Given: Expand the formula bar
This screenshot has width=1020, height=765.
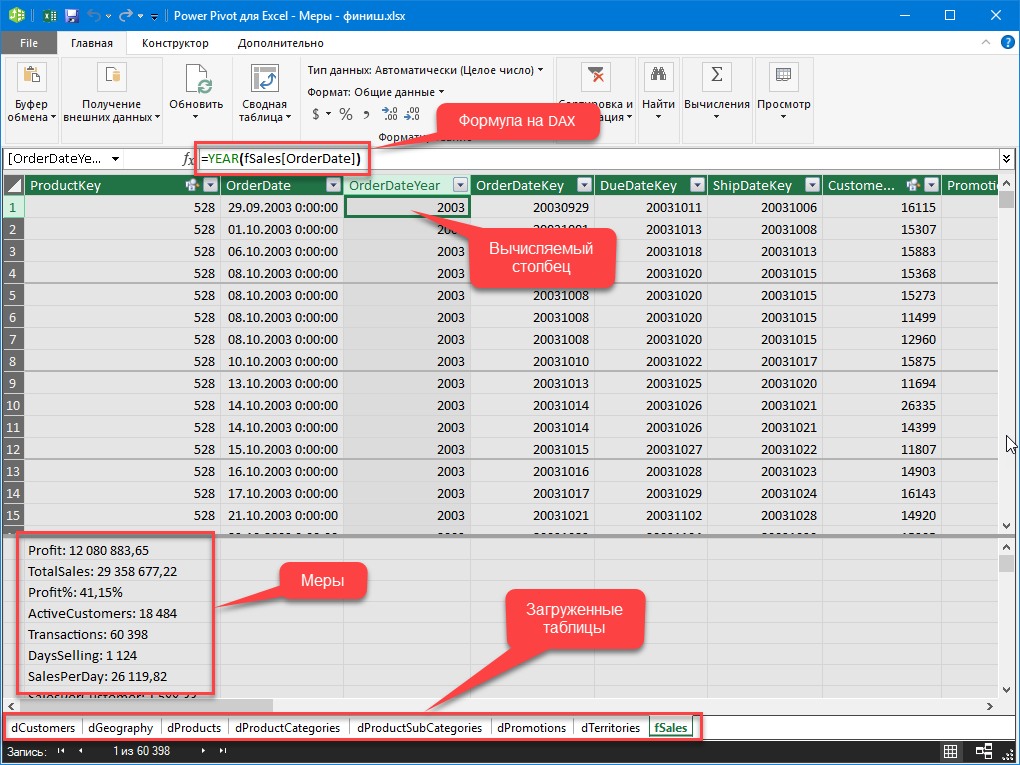Looking at the screenshot, I should click(1006, 158).
